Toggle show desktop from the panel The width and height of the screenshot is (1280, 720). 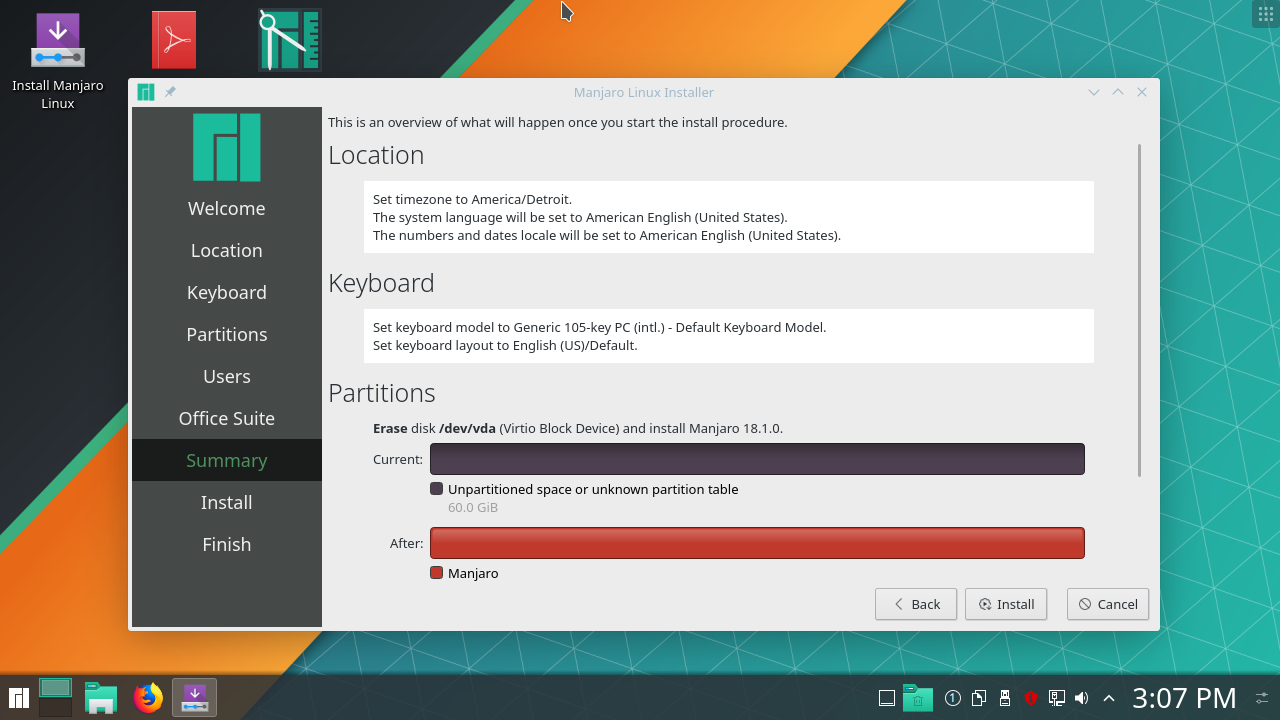pos(886,698)
